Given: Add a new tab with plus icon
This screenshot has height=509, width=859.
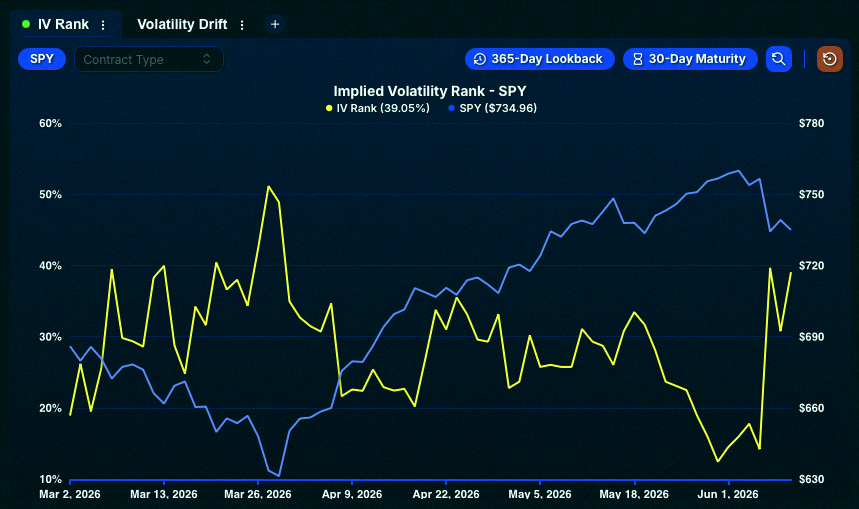Looking at the screenshot, I should tap(275, 24).
